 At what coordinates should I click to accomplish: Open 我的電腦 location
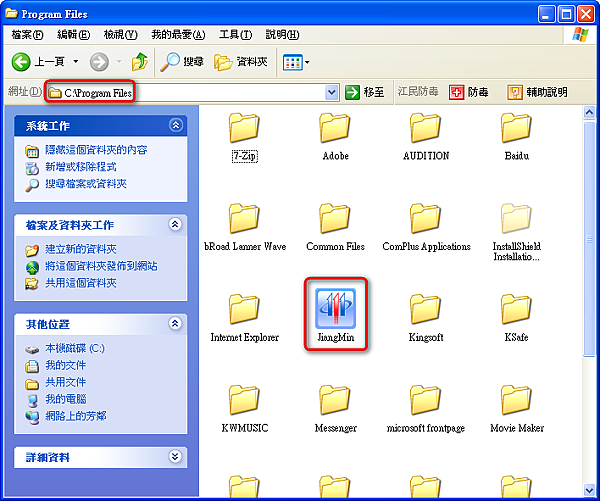click(65, 399)
